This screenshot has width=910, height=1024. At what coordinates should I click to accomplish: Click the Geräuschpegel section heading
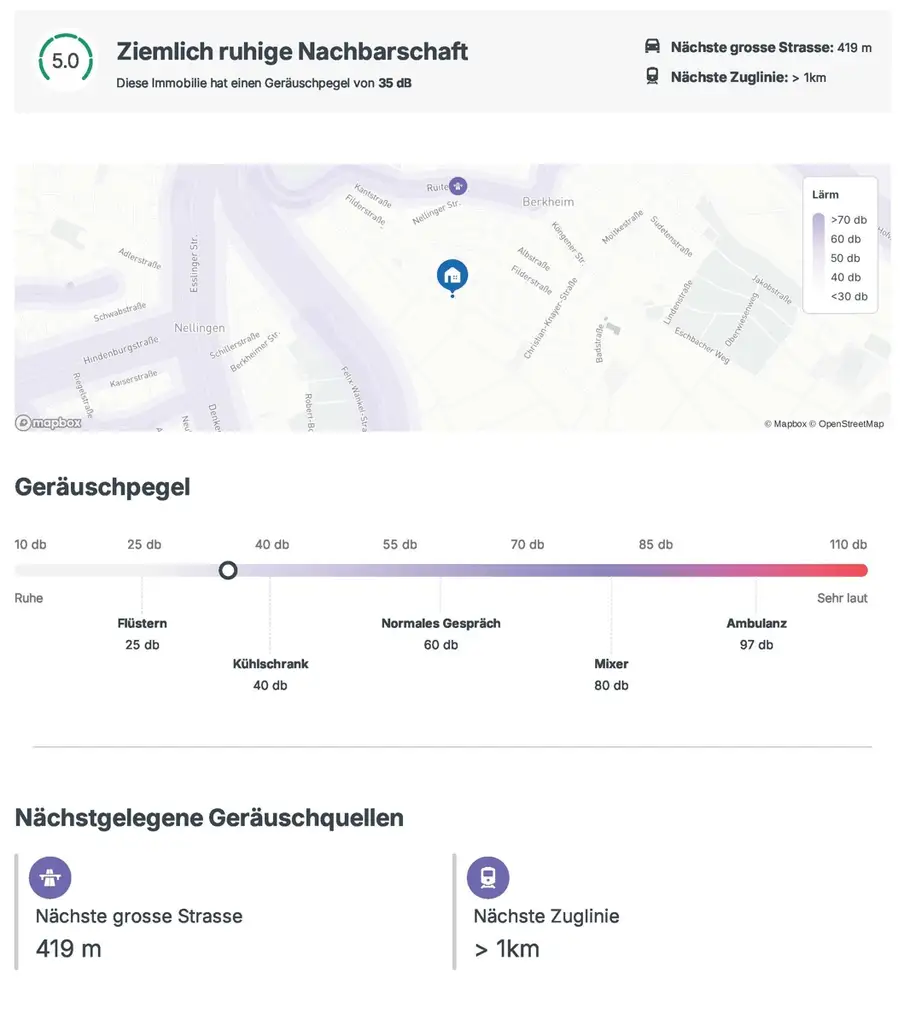(x=102, y=487)
